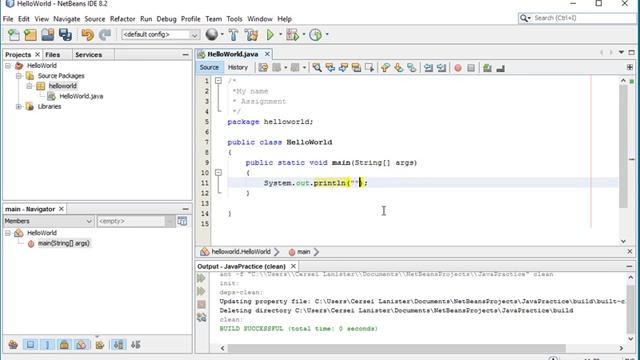The width and height of the screenshot is (640, 360).
Task: Collapse the comment fold at line 1
Action: 218,81
